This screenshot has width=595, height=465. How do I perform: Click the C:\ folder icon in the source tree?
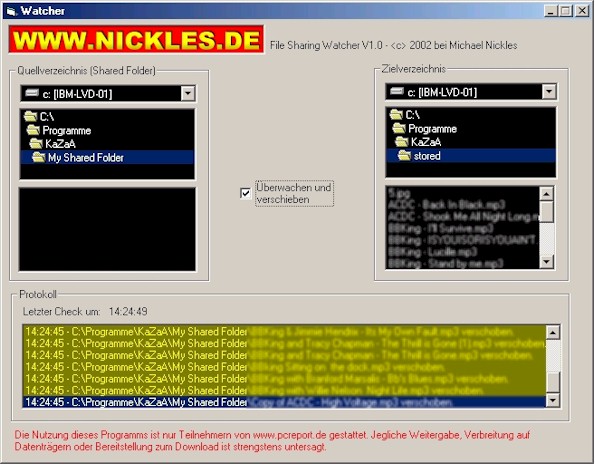30,116
